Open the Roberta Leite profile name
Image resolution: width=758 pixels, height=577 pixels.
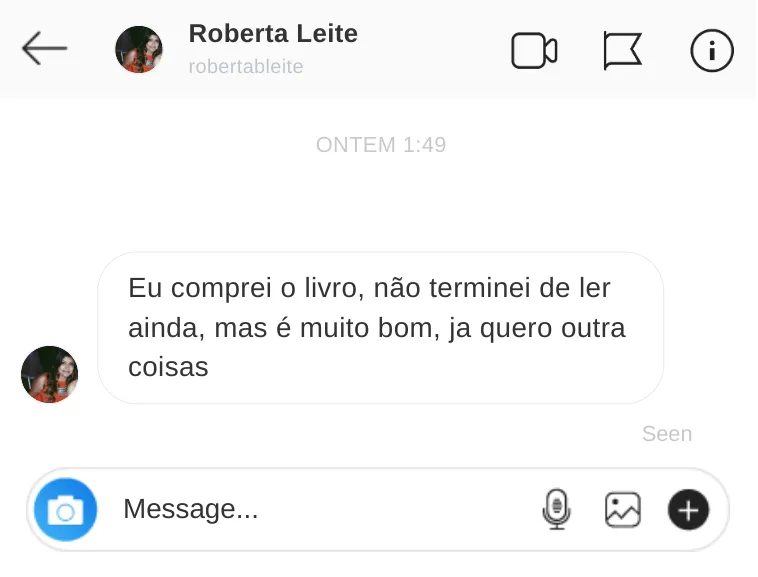(x=273, y=34)
